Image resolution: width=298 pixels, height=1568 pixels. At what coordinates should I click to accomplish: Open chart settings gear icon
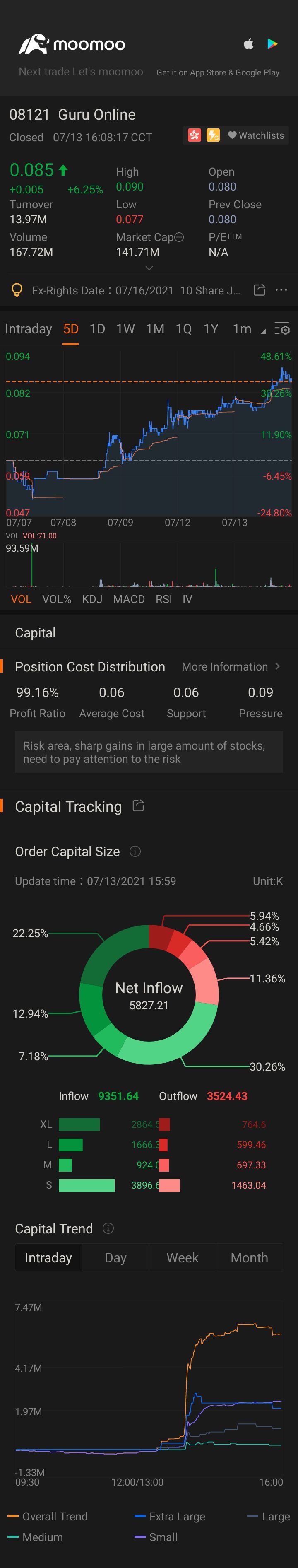point(281,329)
